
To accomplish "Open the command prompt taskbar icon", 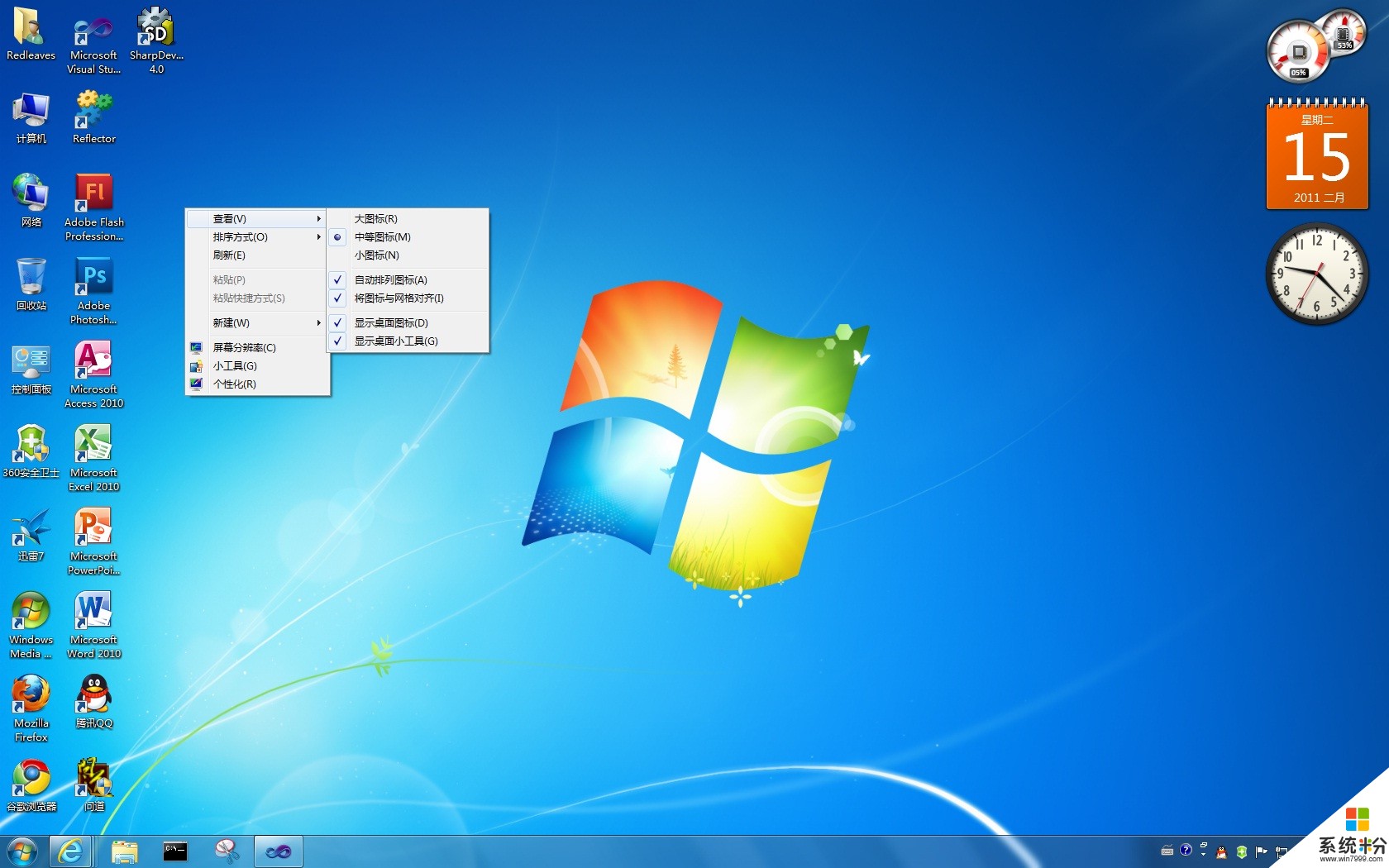I will (175, 851).
